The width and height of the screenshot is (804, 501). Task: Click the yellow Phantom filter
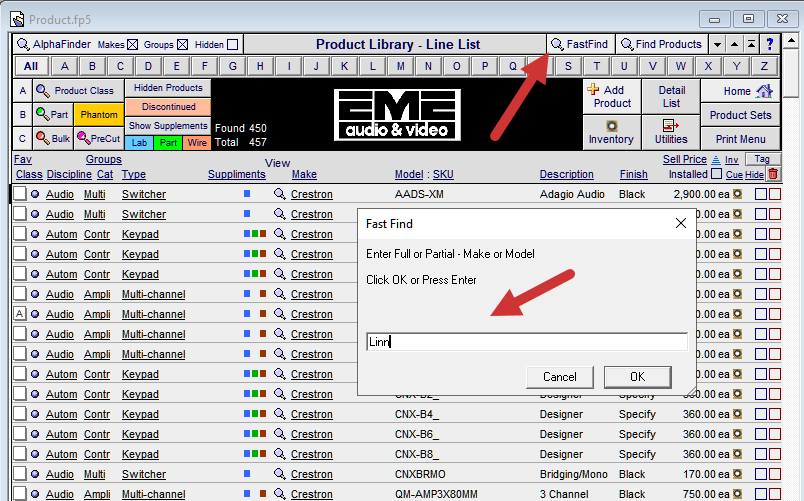[x=98, y=114]
